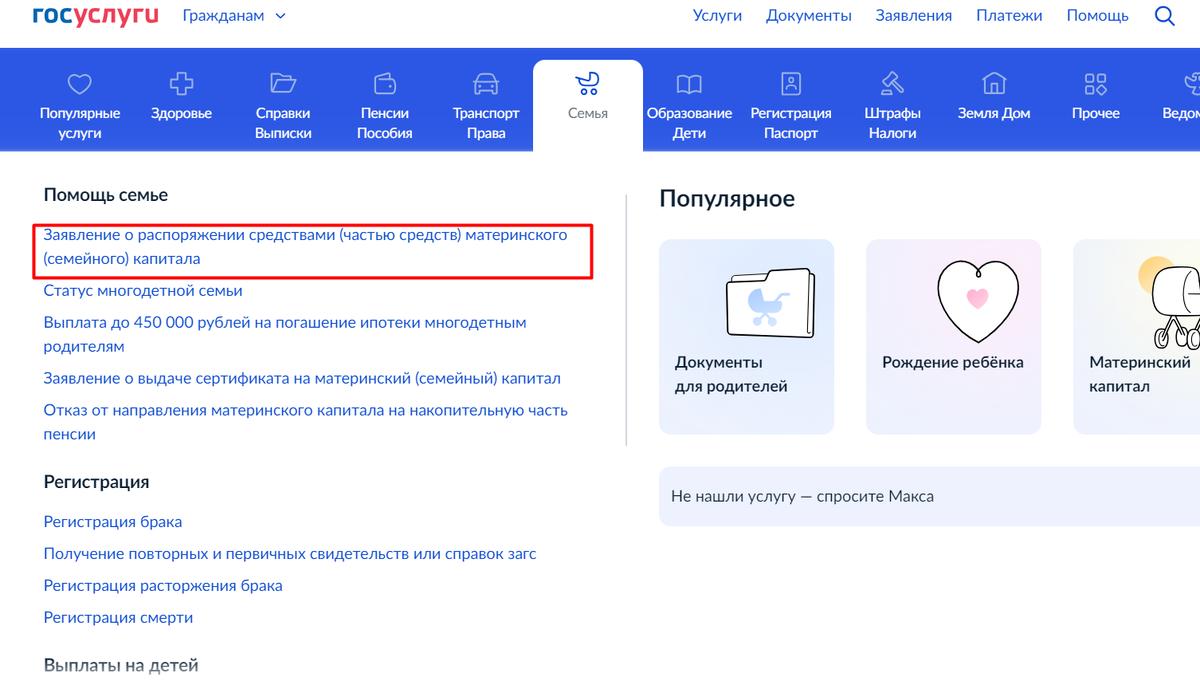1200x685 pixels.
Task: Select the Регистрация Паспорт icon
Action: coord(791,84)
